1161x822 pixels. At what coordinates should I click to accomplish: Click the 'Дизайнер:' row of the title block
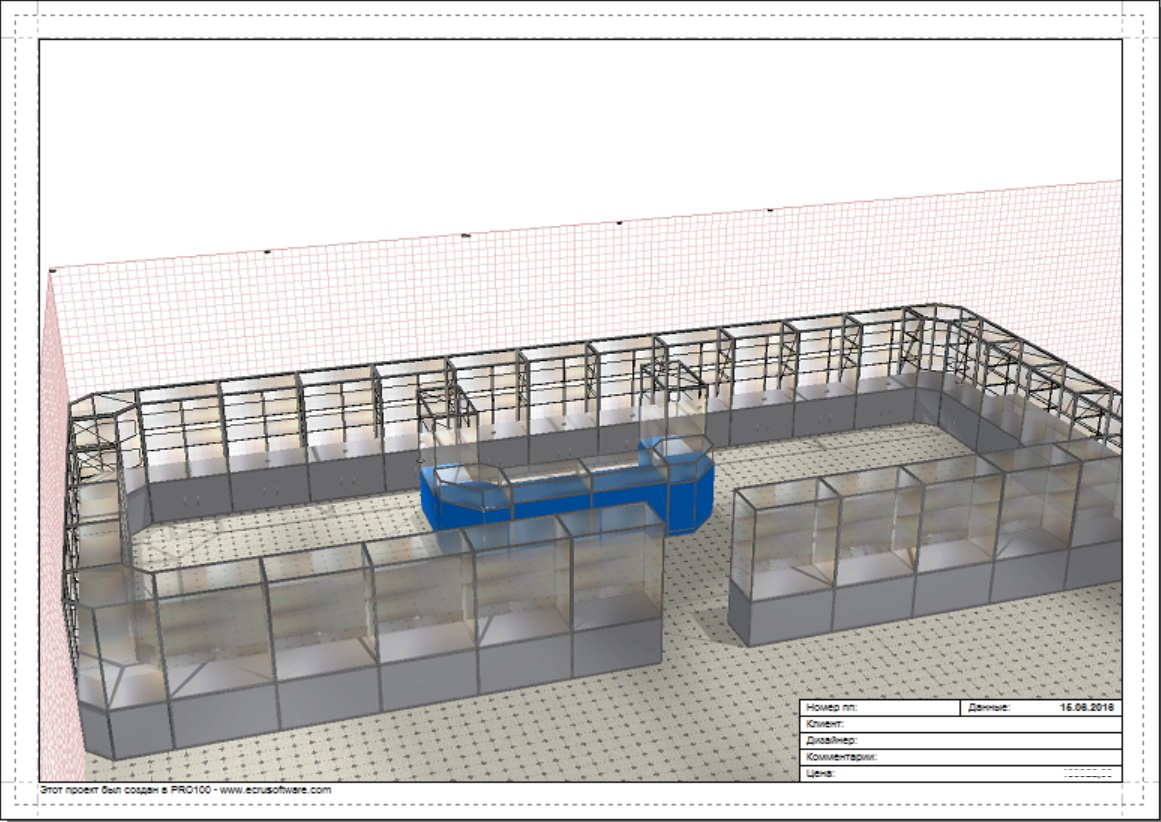tap(961, 740)
